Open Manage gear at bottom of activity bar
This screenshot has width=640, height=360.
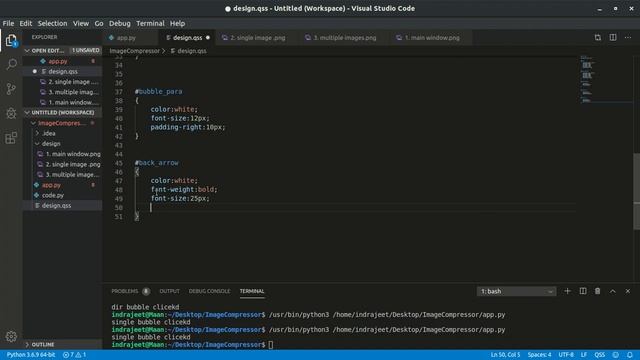click(11, 336)
